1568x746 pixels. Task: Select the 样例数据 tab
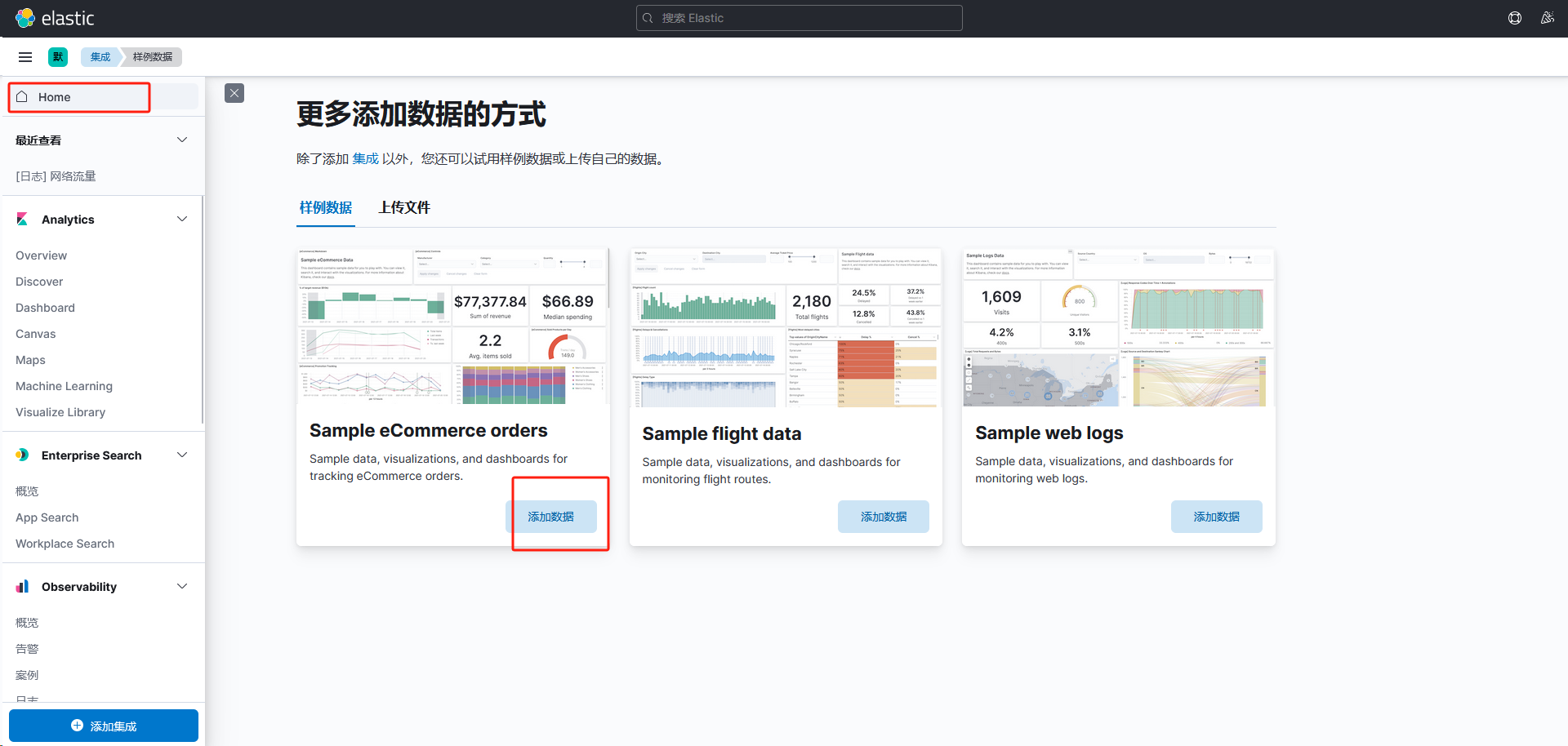326,208
